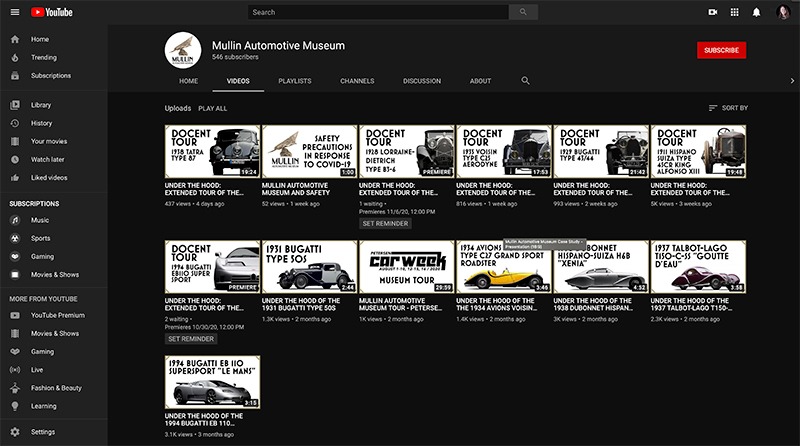Screen dimensions: 800x446
Task: Open the Sort By dropdown
Action: [x=728, y=108]
